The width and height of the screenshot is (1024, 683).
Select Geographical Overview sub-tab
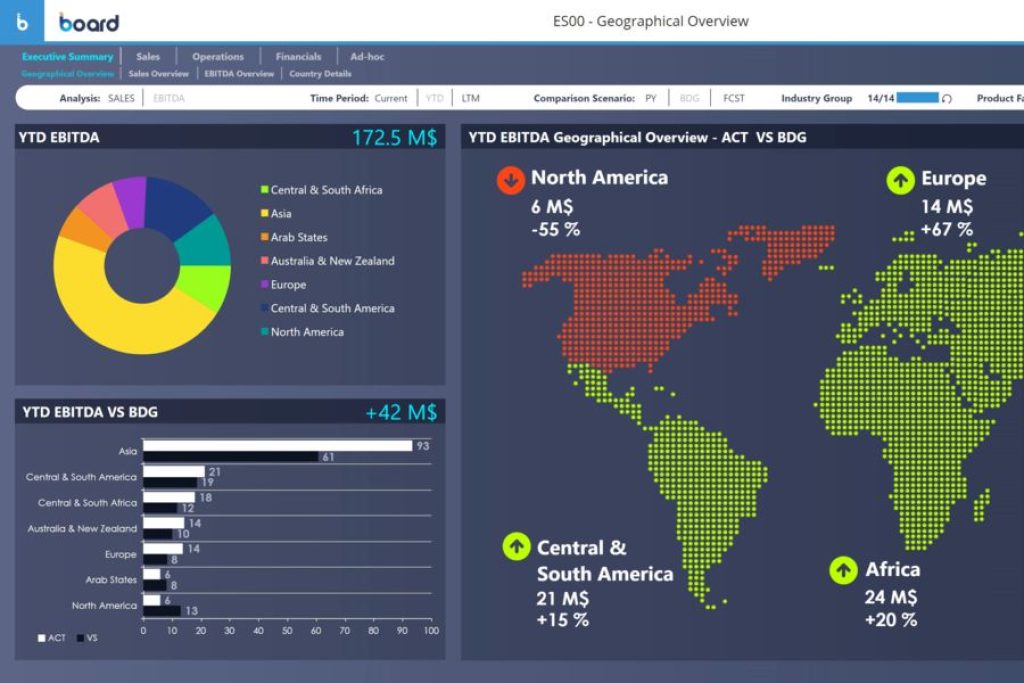[67, 74]
